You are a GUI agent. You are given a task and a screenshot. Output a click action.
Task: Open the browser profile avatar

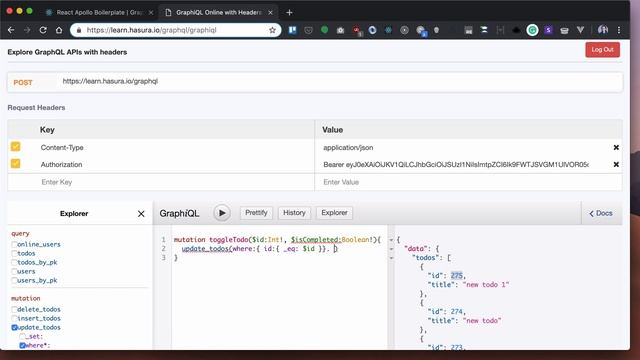tap(603, 29)
